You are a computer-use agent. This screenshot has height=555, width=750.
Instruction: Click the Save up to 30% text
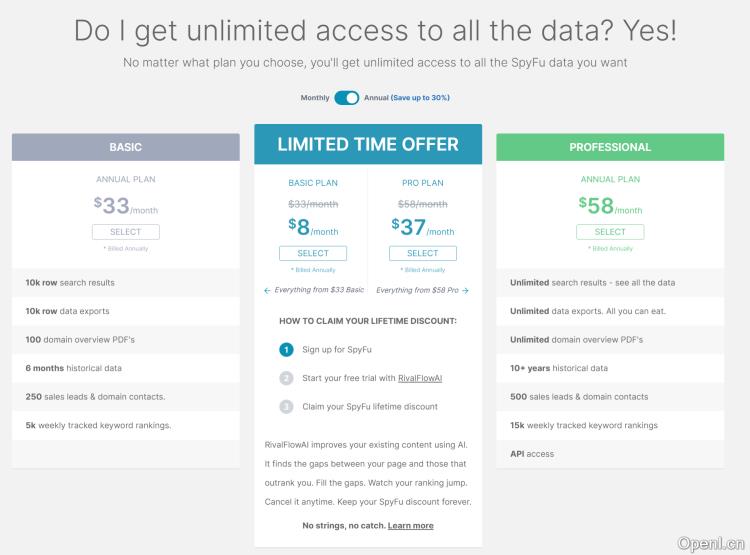coord(421,98)
